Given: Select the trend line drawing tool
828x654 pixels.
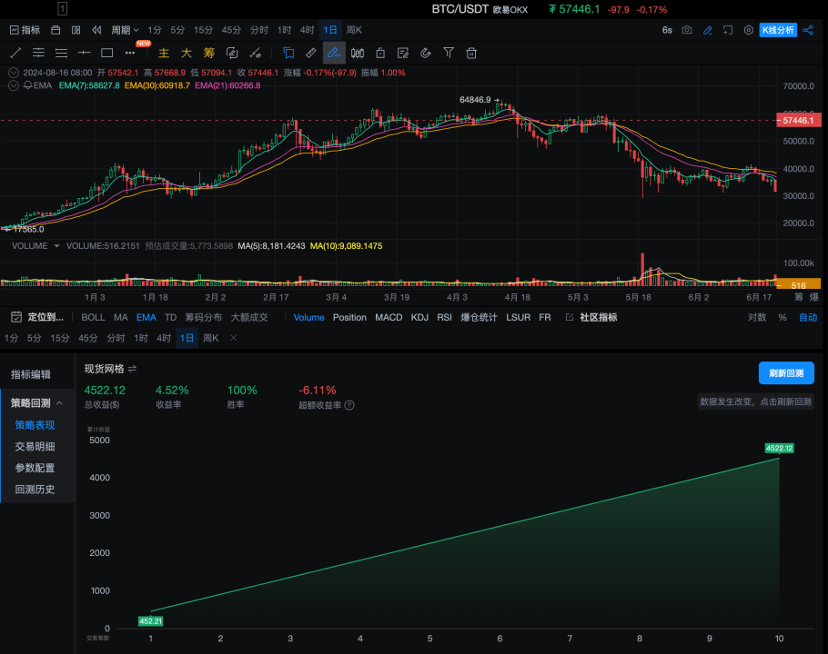Looking at the screenshot, I should coord(15,52).
